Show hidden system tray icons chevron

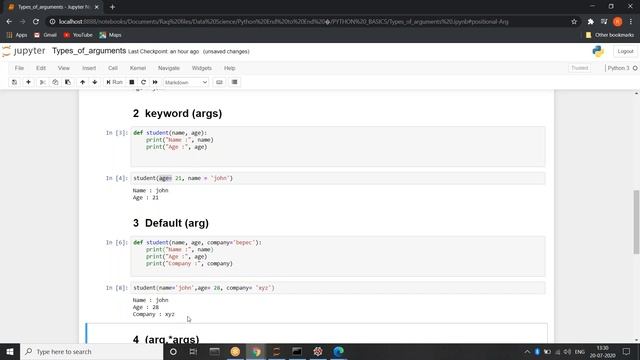pyautogui.click(x=527, y=352)
